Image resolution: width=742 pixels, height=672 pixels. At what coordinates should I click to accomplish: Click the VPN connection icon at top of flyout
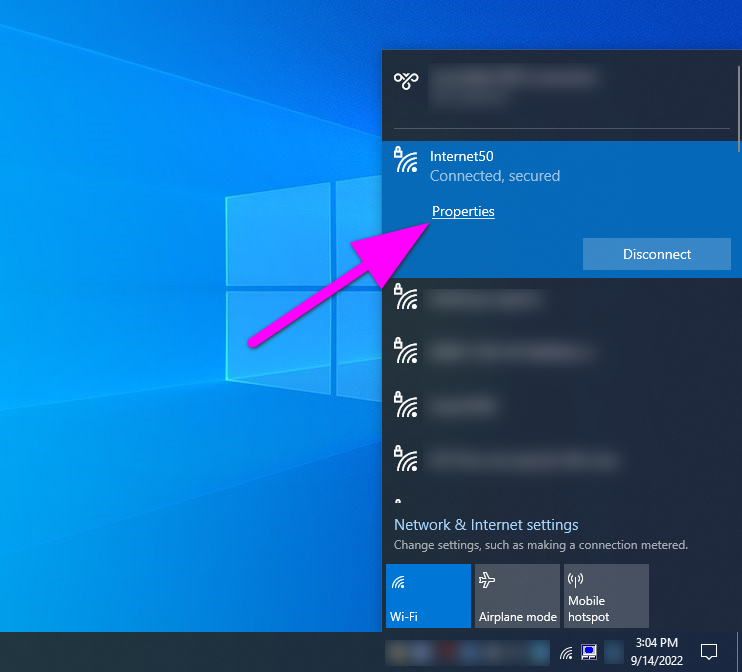pyautogui.click(x=406, y=81)
